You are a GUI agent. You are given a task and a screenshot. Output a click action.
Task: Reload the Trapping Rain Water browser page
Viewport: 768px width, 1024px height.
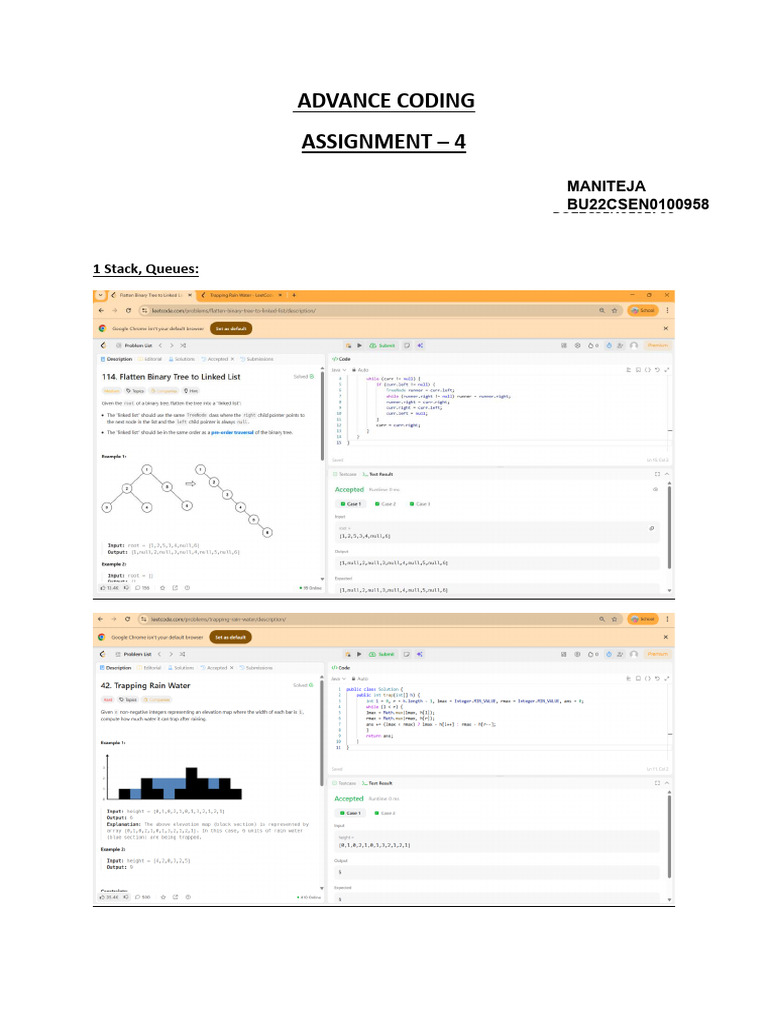127,619
